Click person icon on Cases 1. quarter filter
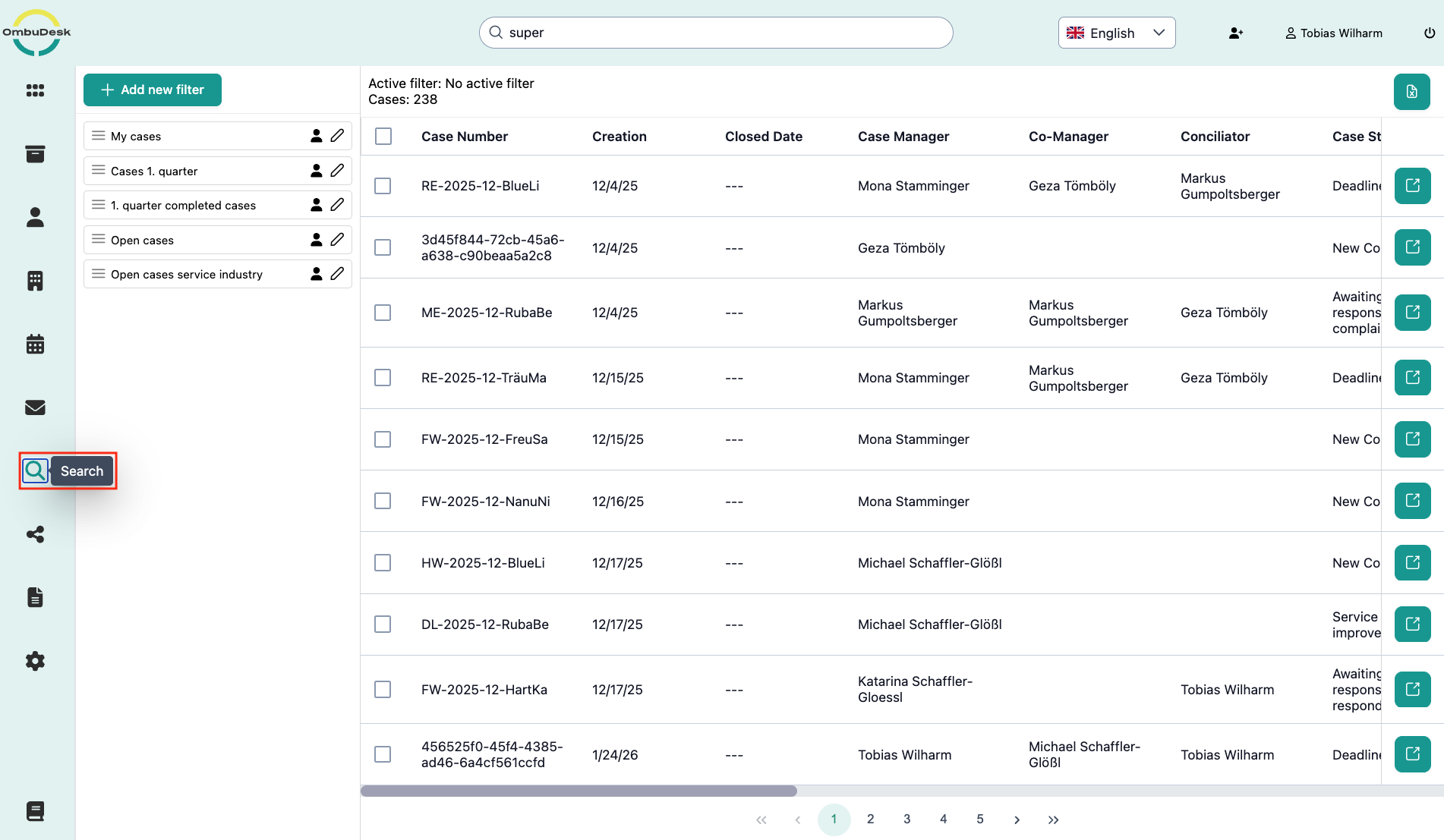Viewport: 1444px width, 840px height. coord(317,171)
